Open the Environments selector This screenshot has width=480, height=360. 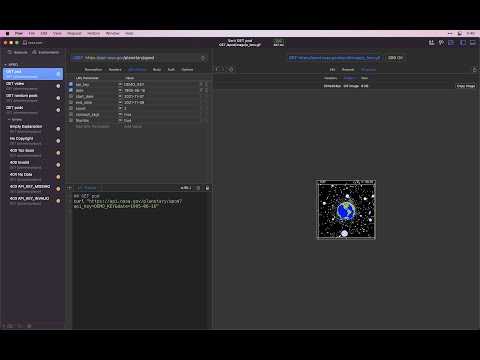(46, 52)
